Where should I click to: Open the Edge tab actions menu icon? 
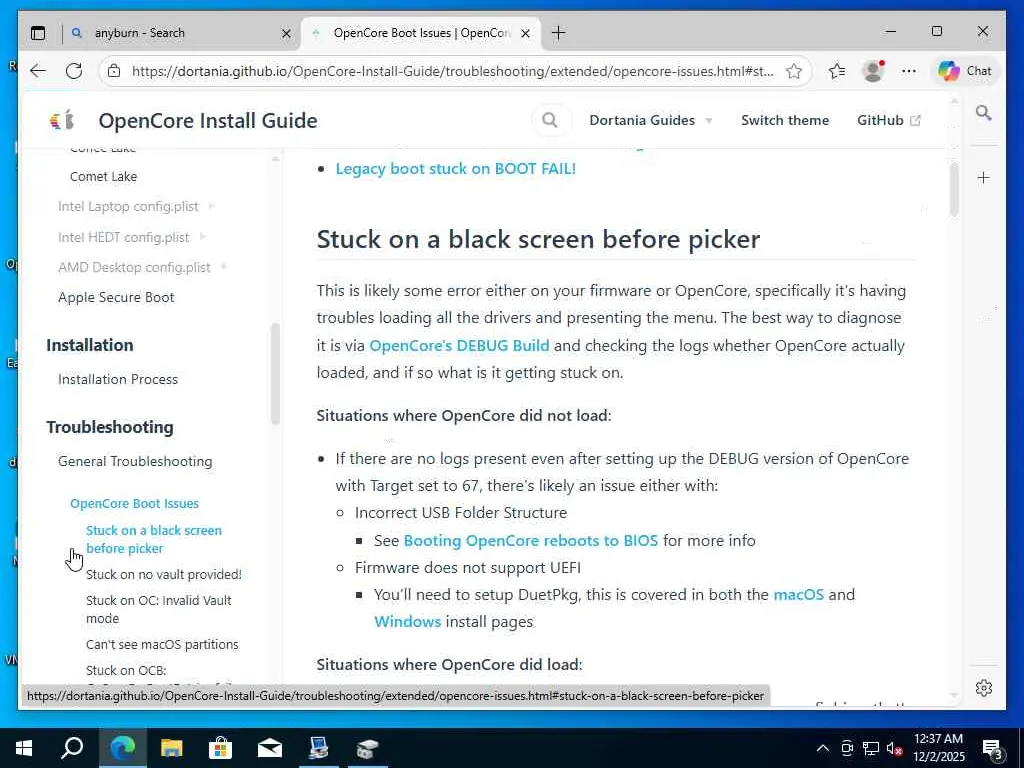coord(39,33)
